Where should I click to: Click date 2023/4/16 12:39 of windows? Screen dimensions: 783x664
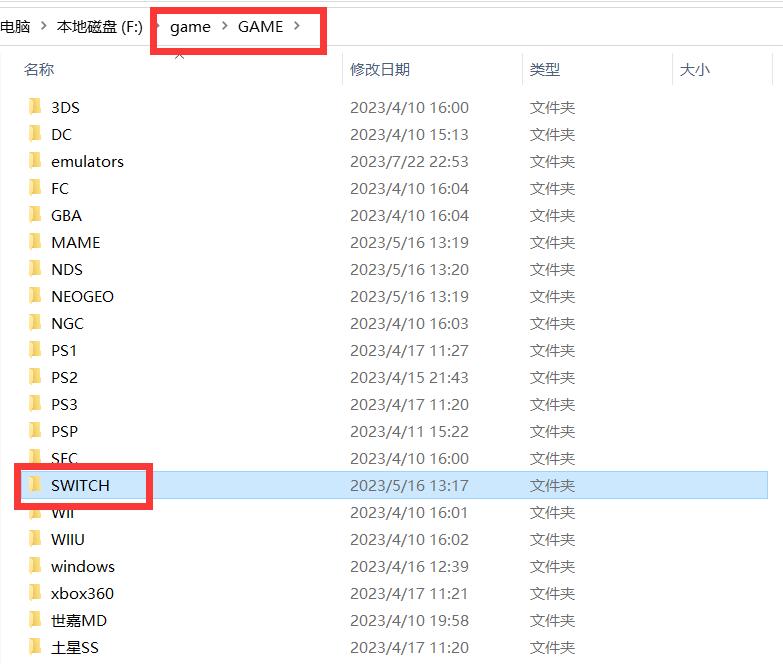click(409, 566)
